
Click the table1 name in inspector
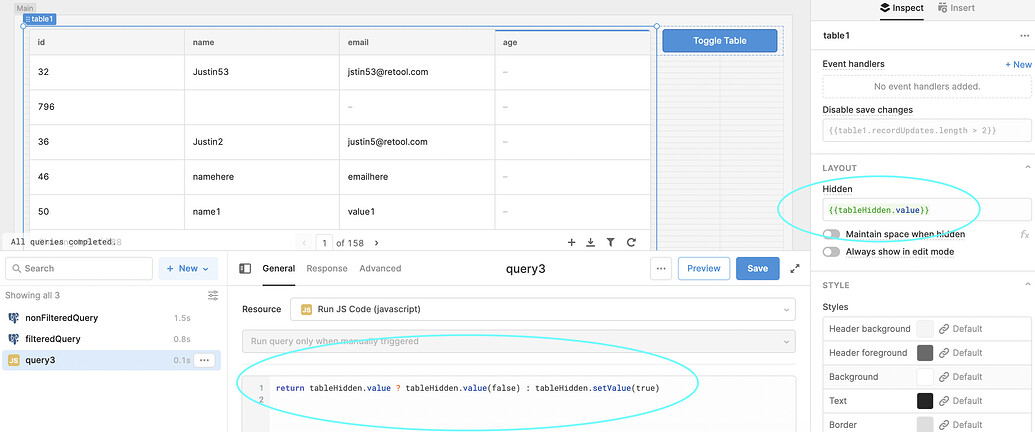coord(835,36)
